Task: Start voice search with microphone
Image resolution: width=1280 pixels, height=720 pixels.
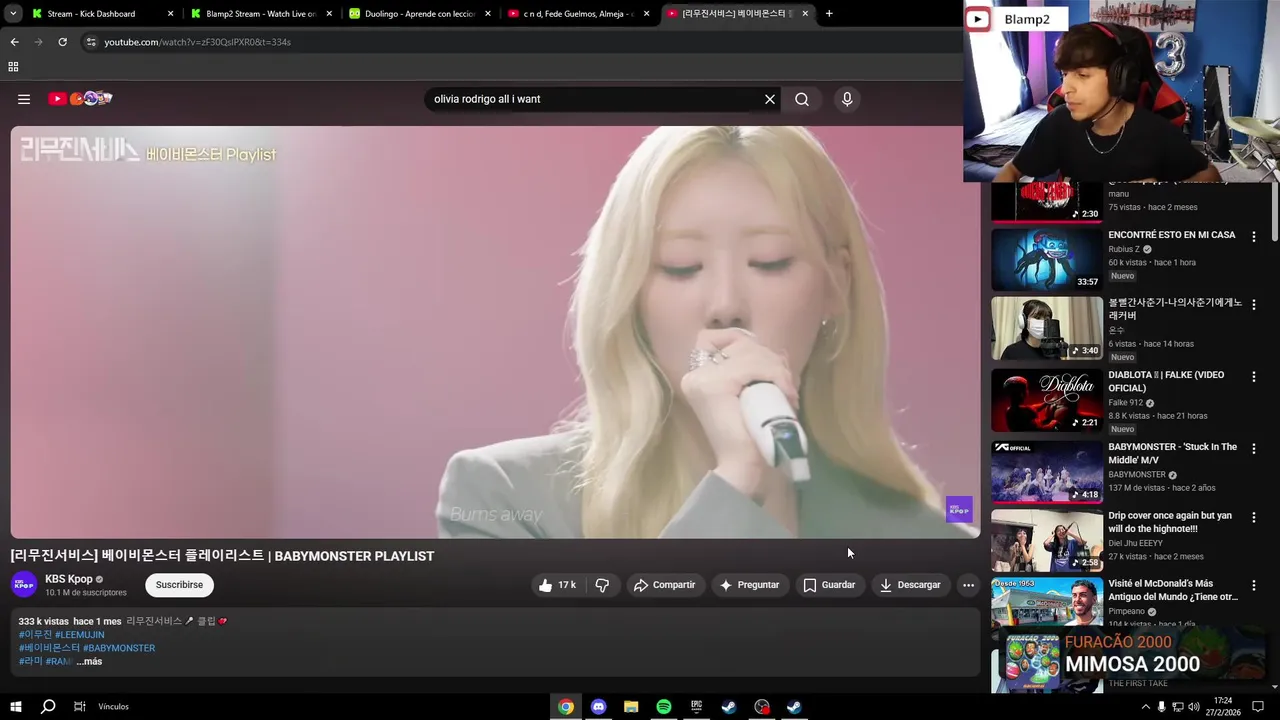Action: [x=847, y=99]
